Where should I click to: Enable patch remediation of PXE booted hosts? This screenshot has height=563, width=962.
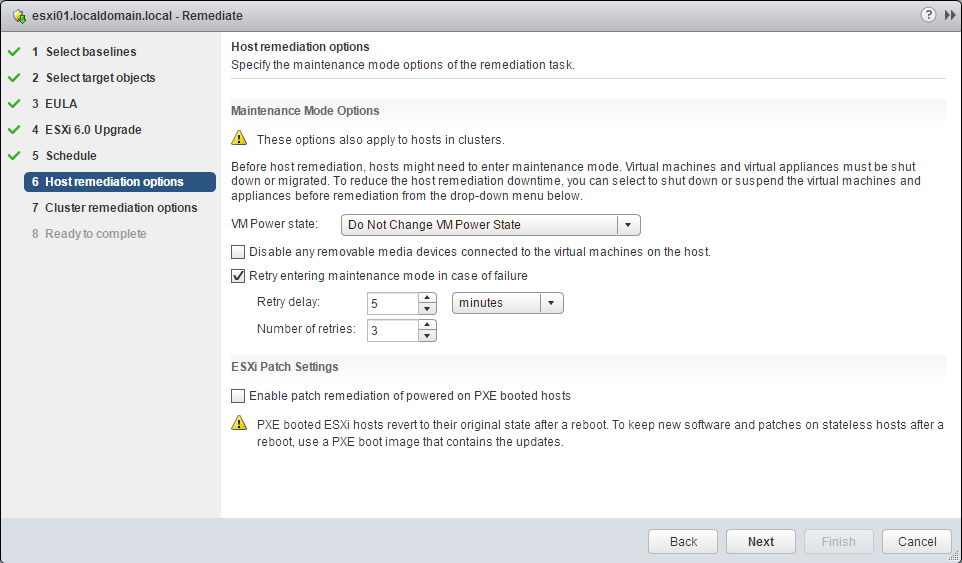click(238, 396)
